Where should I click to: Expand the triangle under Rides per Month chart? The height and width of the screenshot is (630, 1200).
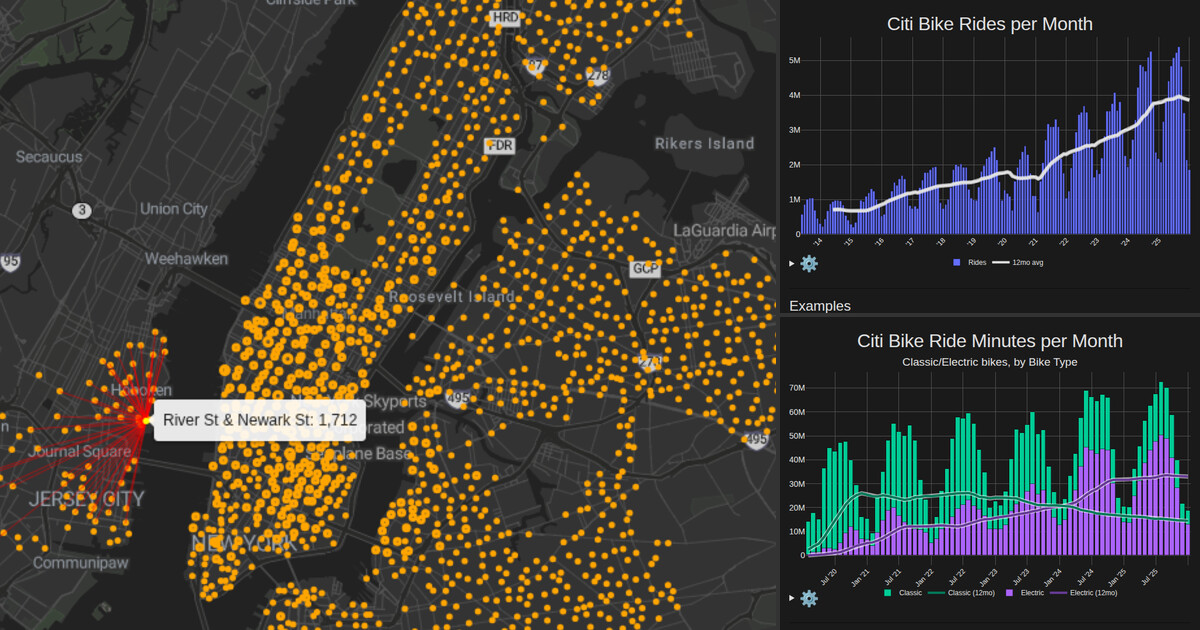792,264
